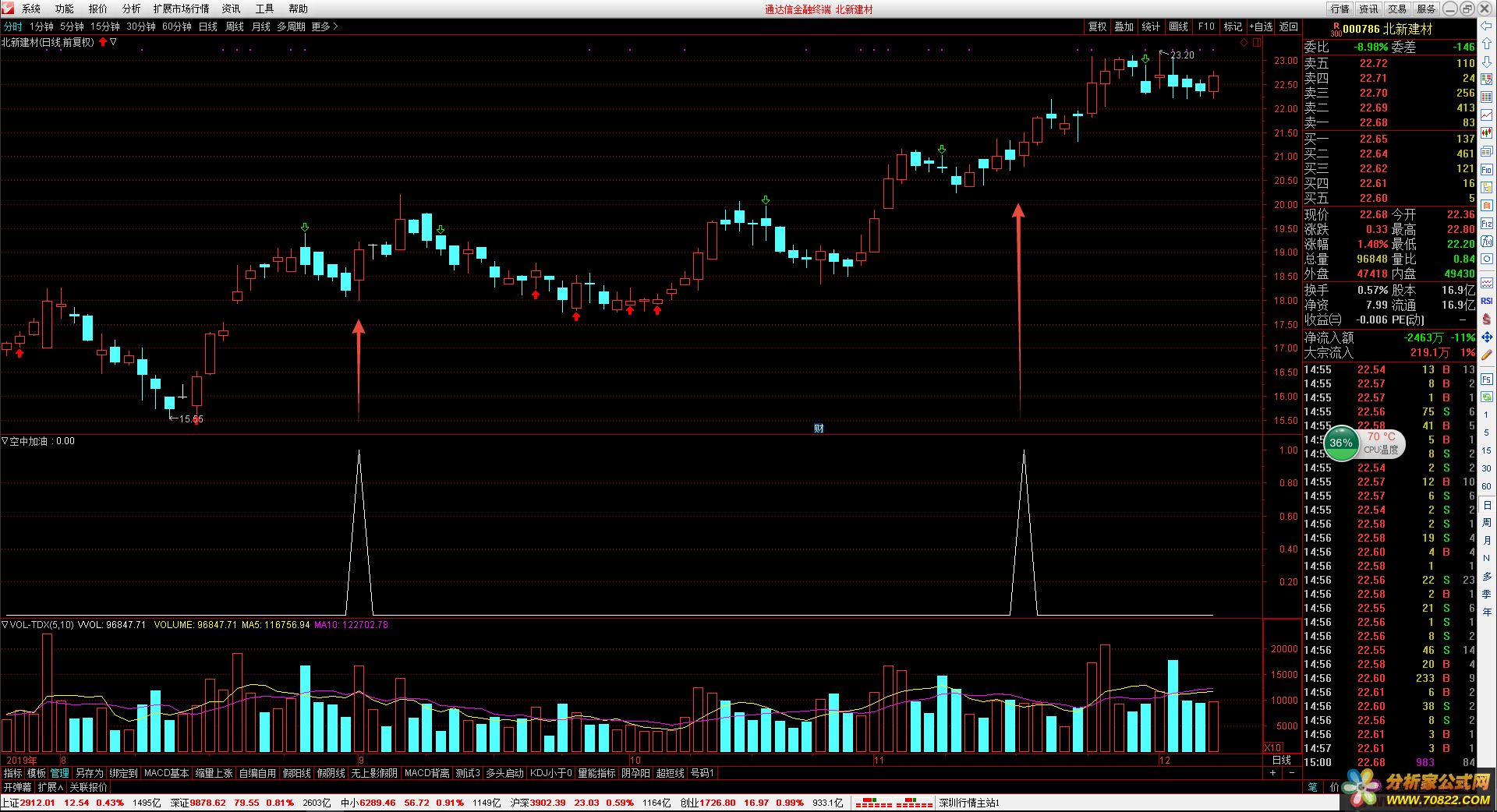The width and height of the screenshot is (1497, 812).
Task: Click the green refresh icon in sidebar
Action: [1487, 397]
